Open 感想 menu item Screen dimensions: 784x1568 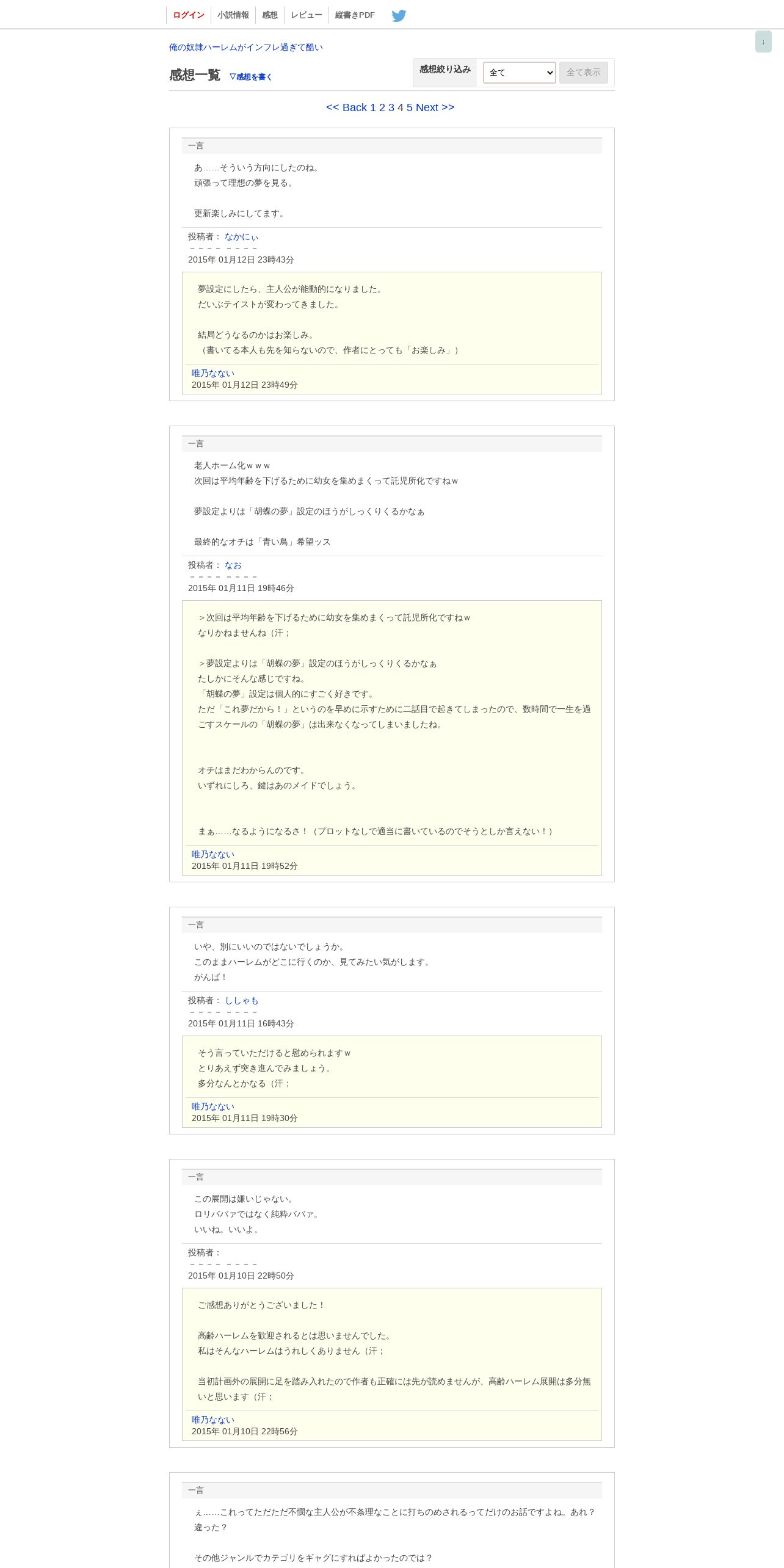(270, 15)
